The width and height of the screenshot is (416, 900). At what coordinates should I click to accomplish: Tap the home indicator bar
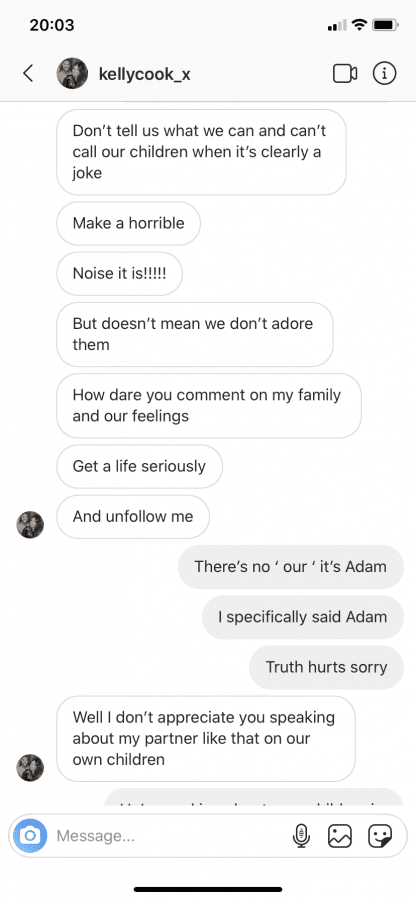(208, 889)
